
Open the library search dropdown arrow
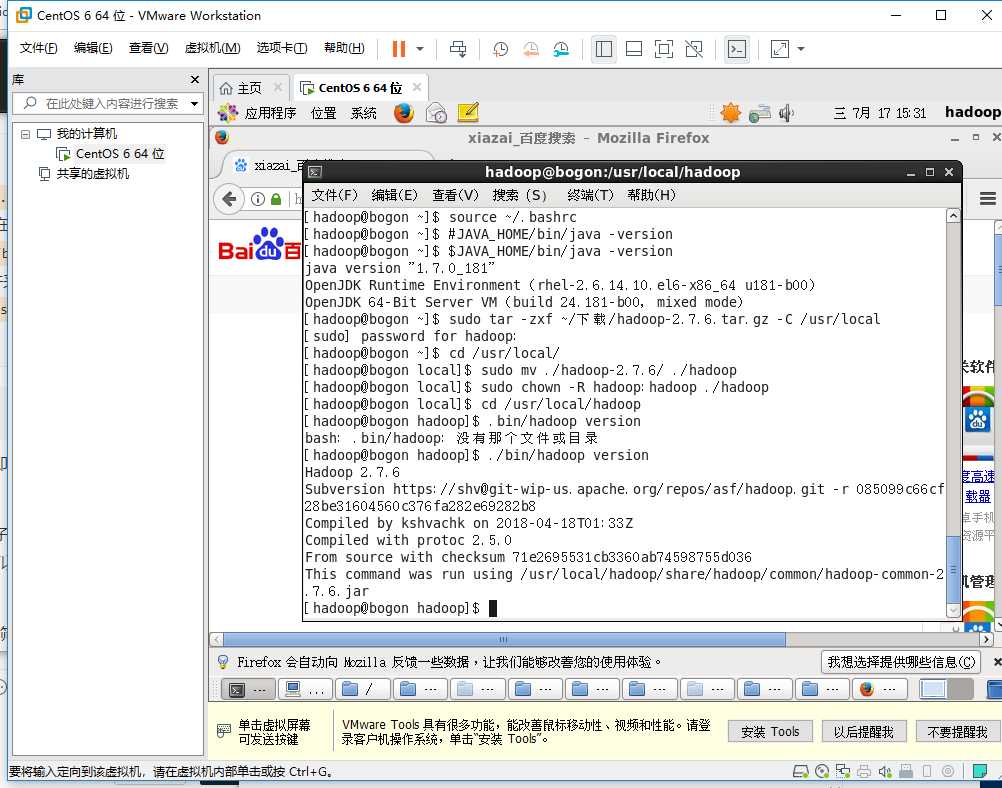(x=194, y=104)
